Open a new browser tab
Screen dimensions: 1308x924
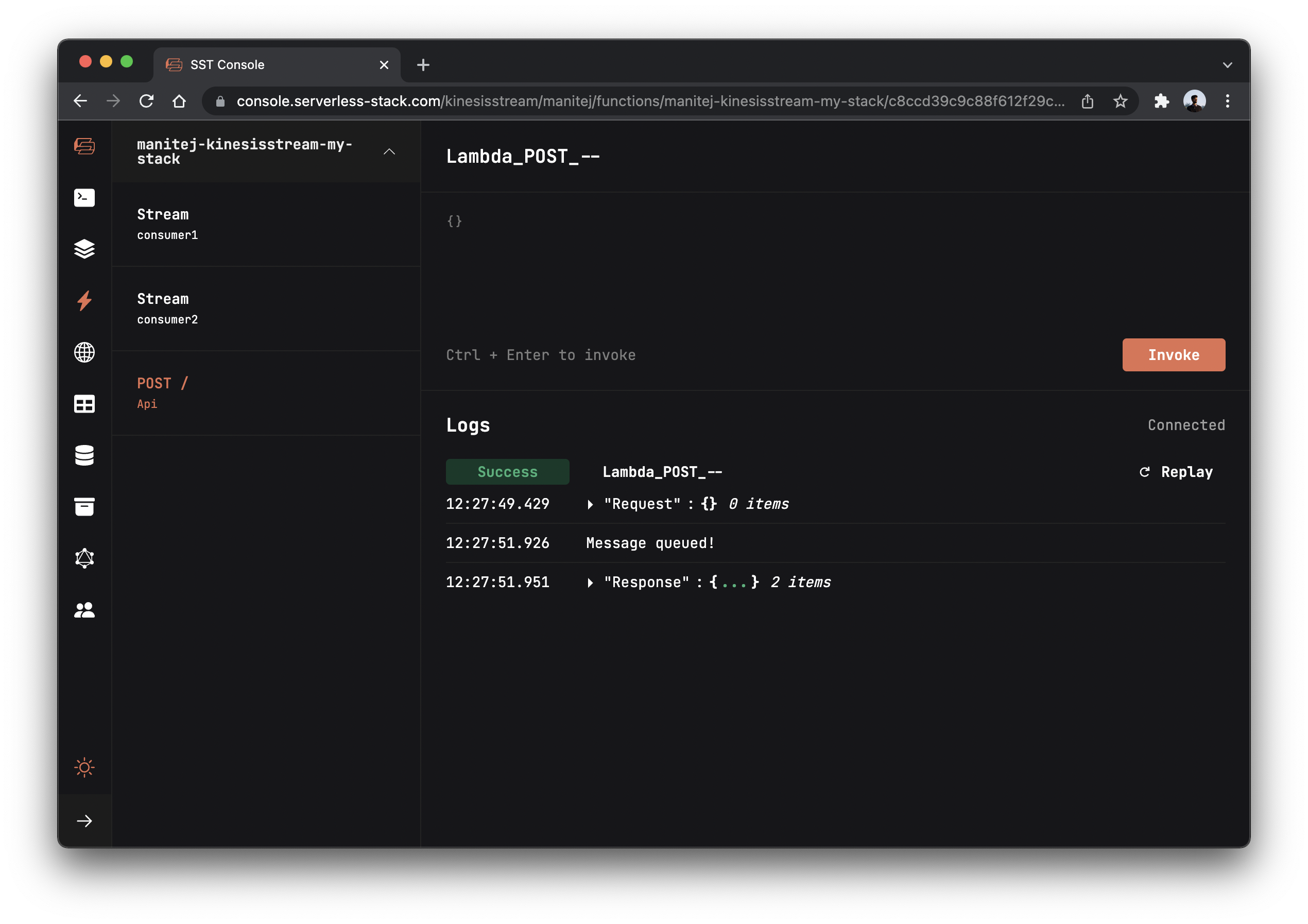(423, 65)
